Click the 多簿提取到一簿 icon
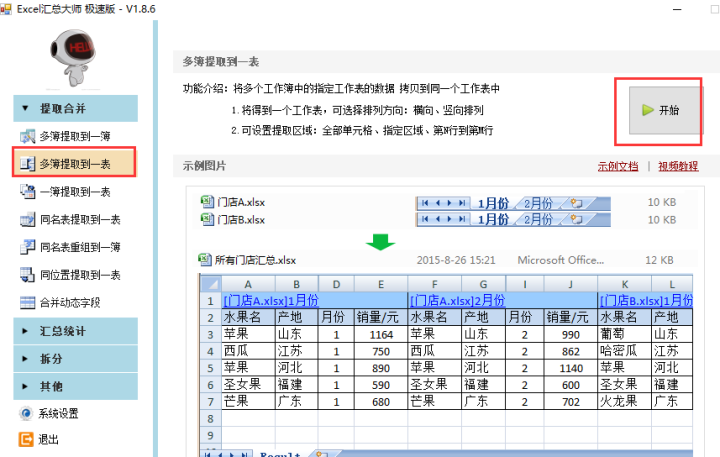The width and height of the screenshot is (720, 457). pyautogui.click(x=28, y=136)
